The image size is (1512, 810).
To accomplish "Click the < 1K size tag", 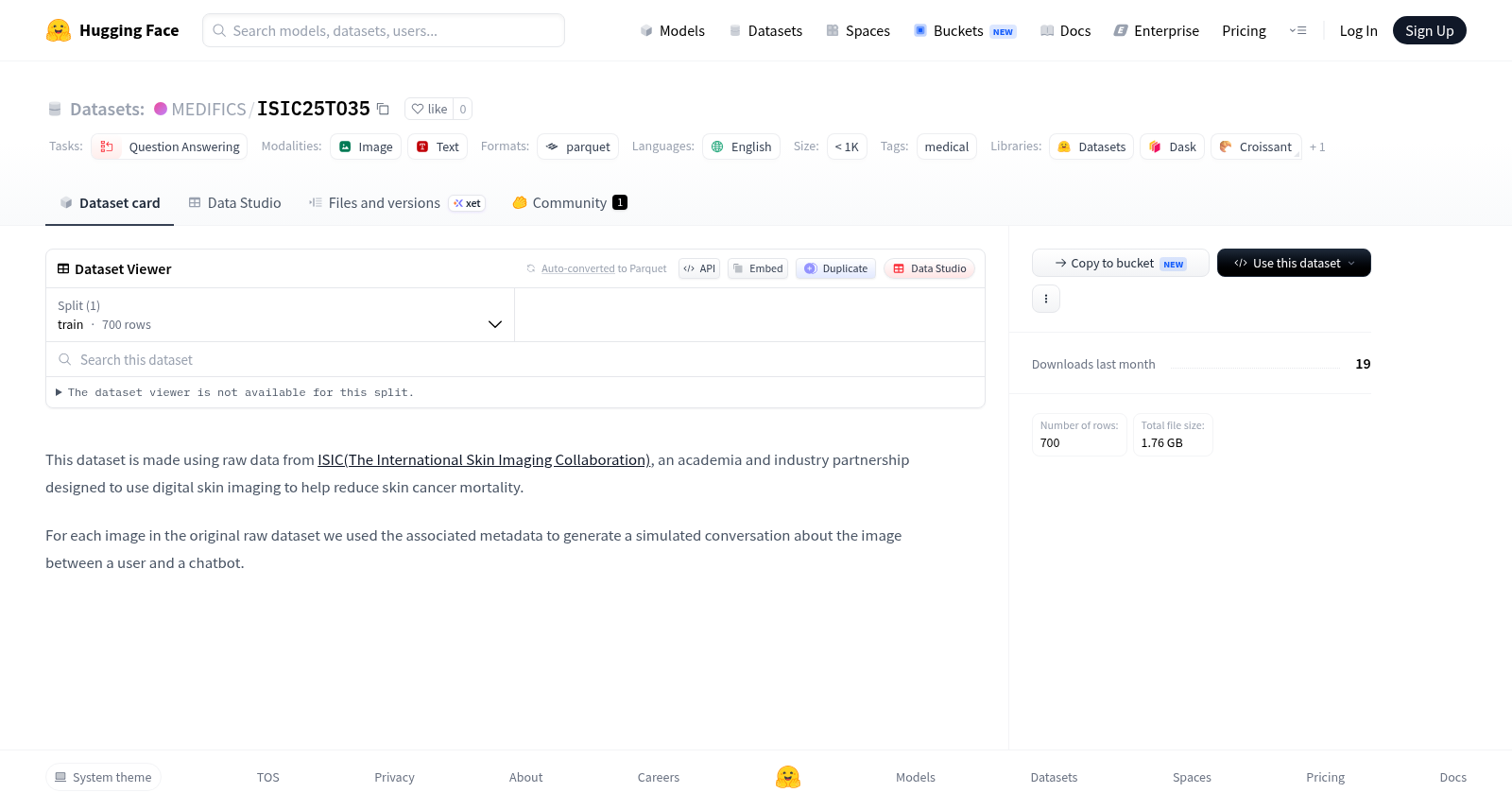I will tap(847, 146).
